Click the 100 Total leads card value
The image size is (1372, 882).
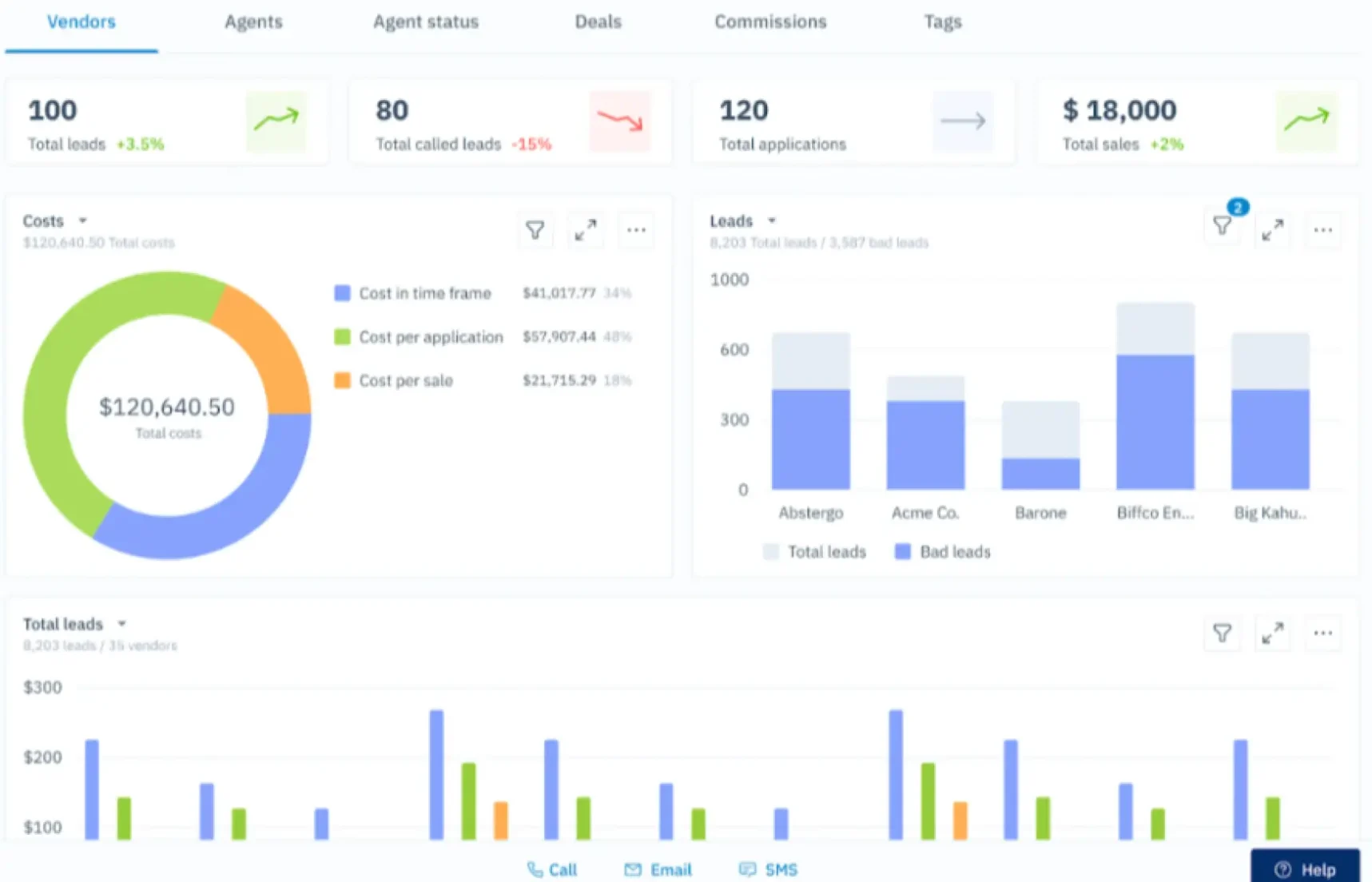coord(53,110)
